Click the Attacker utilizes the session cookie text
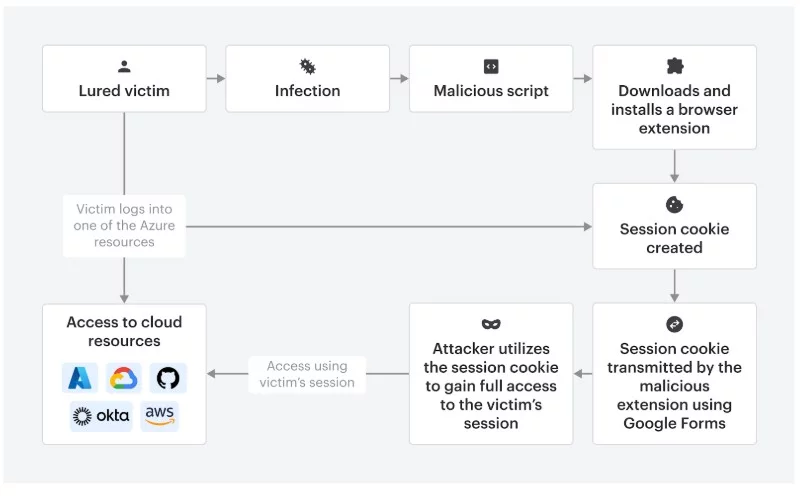 click(491, 386)
